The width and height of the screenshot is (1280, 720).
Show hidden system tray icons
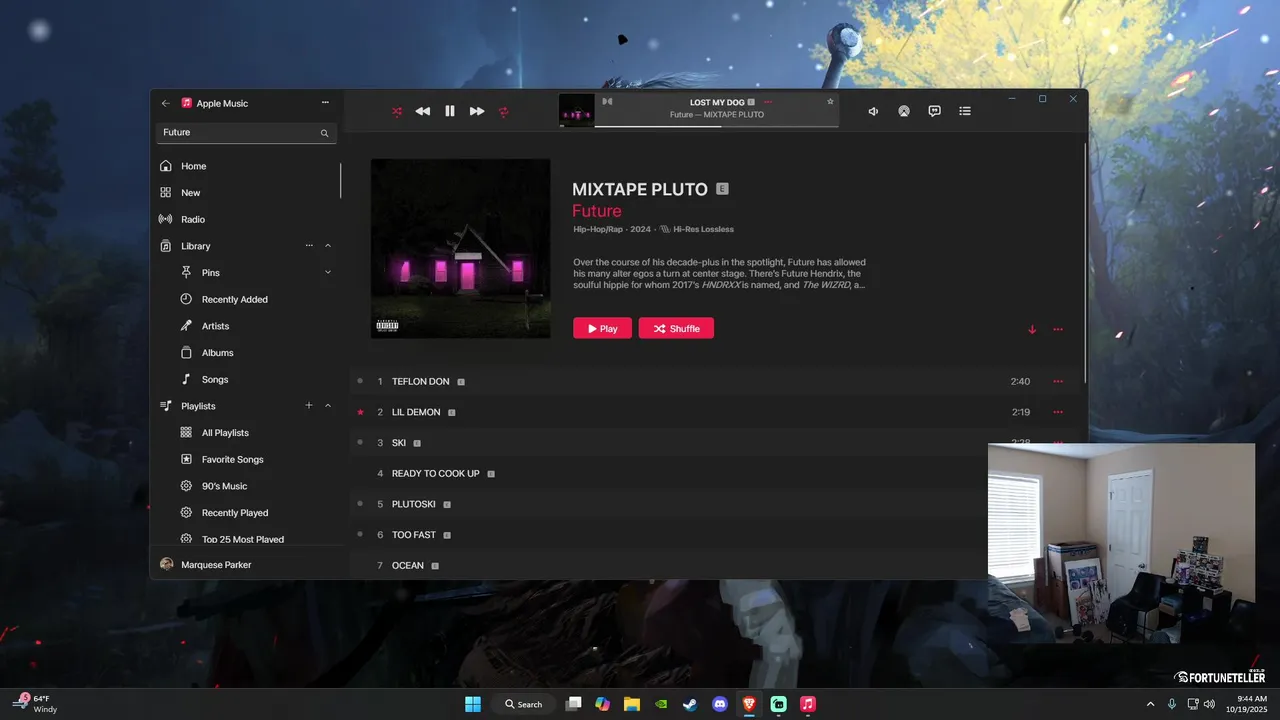(x=1150, y=704)
